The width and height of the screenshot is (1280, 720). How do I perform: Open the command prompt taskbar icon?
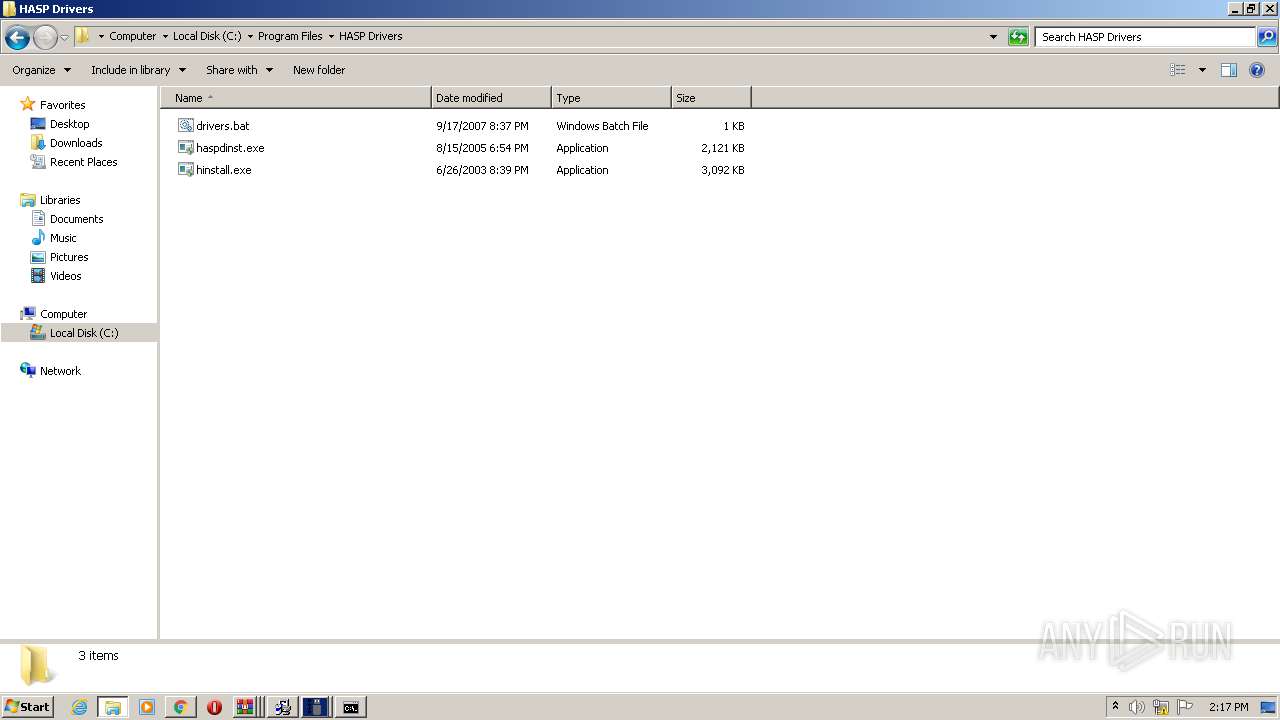[x=351, y=707]
